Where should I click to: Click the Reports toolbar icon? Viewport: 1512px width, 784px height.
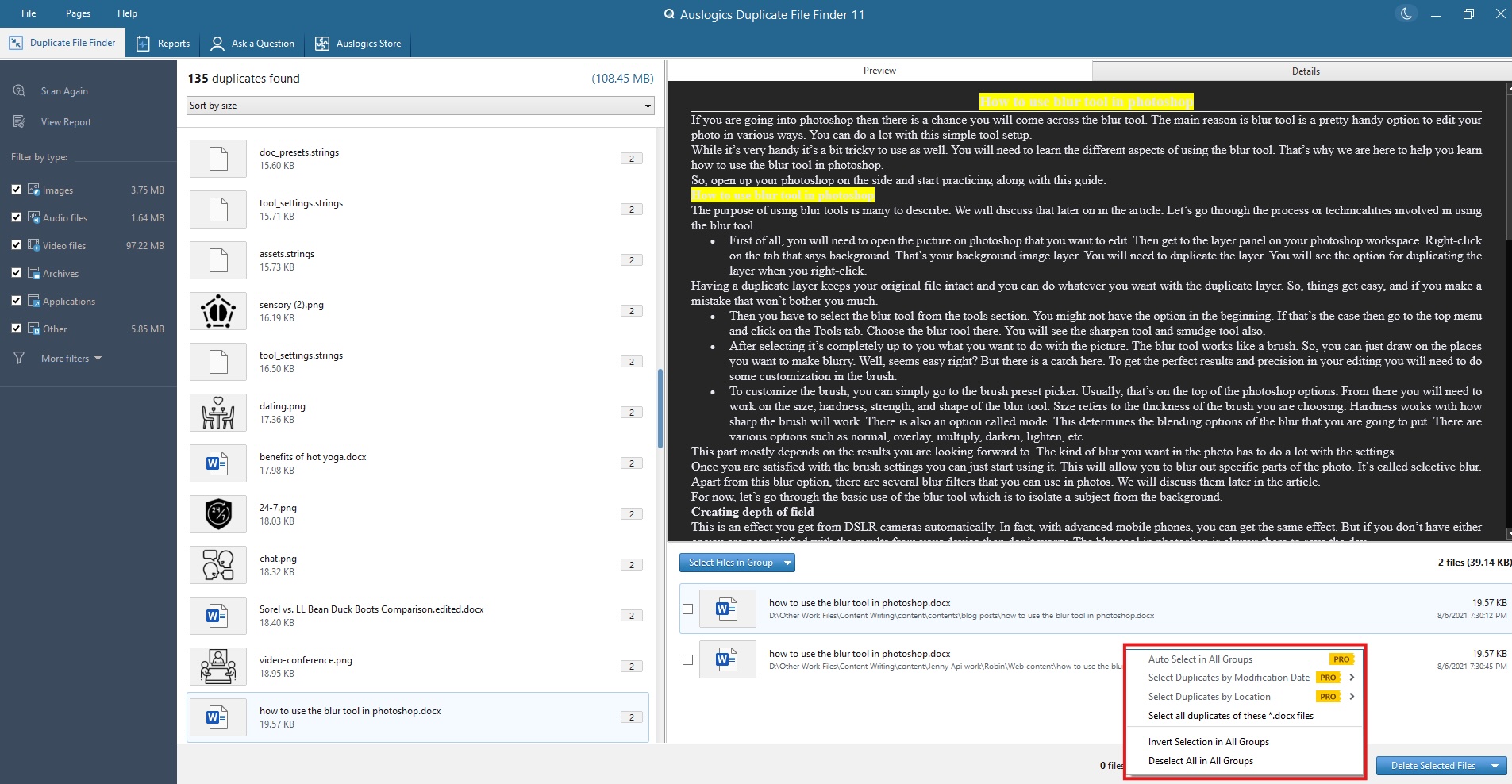(143, 44)
